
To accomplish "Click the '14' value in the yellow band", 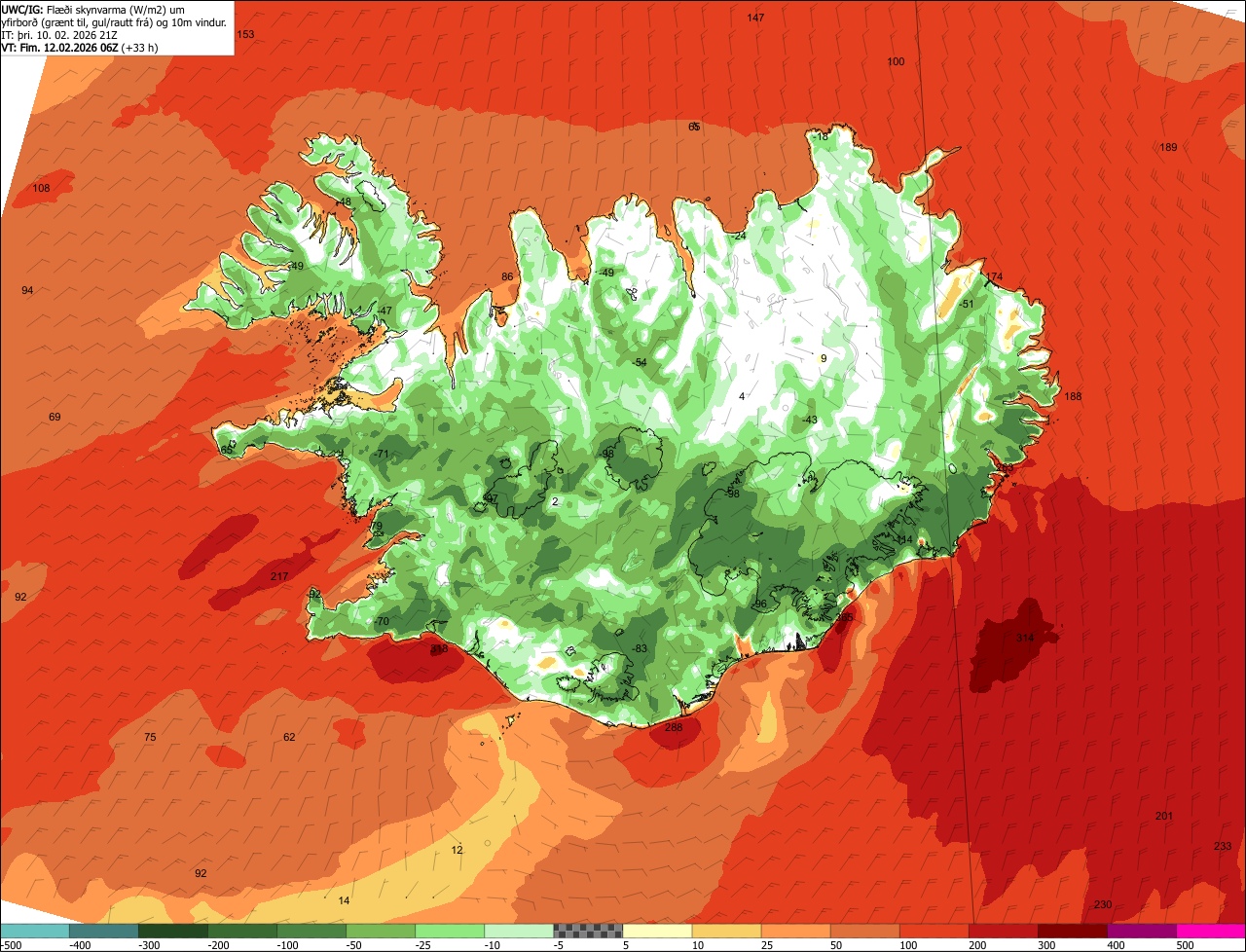I will (x=344, y=900).
